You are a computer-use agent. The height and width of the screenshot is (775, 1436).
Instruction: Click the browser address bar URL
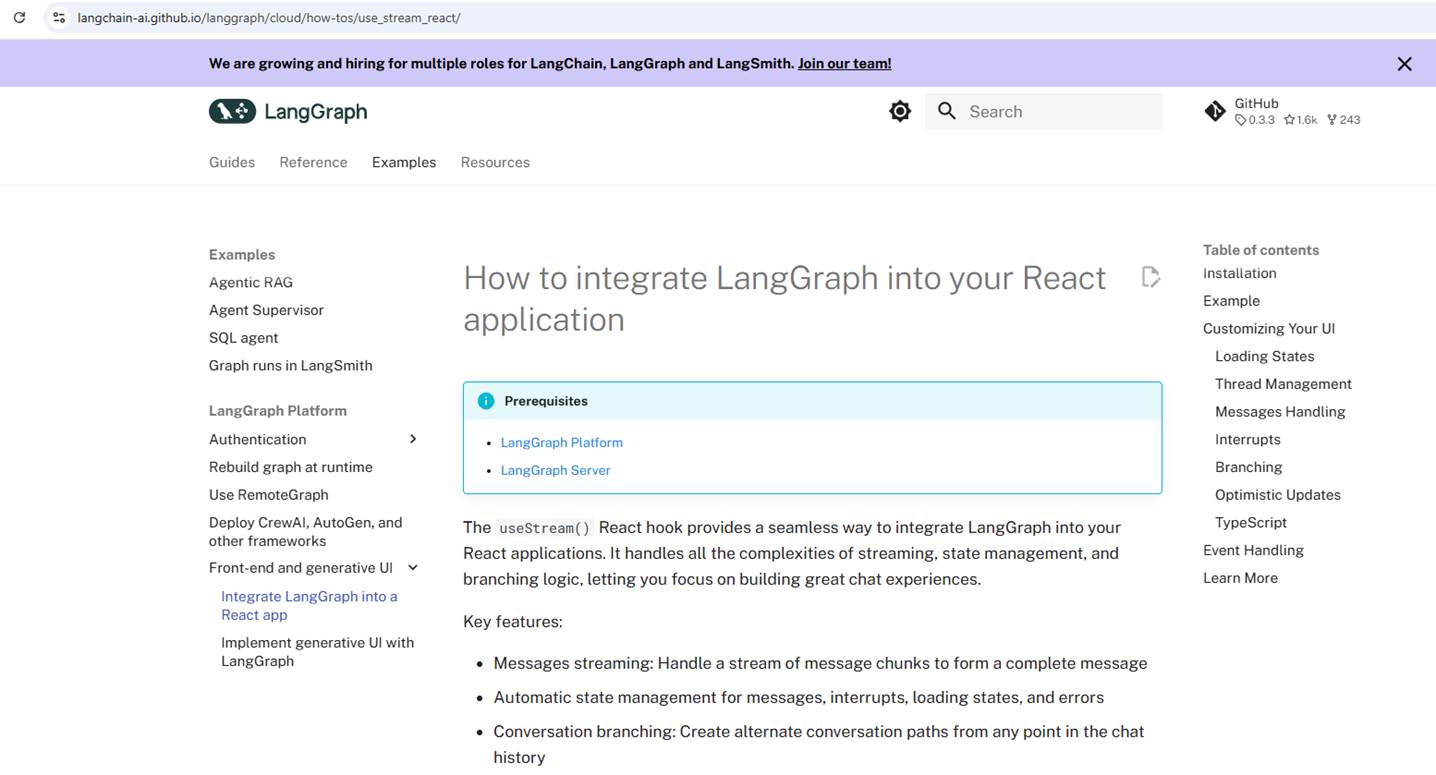coord(269,18)
